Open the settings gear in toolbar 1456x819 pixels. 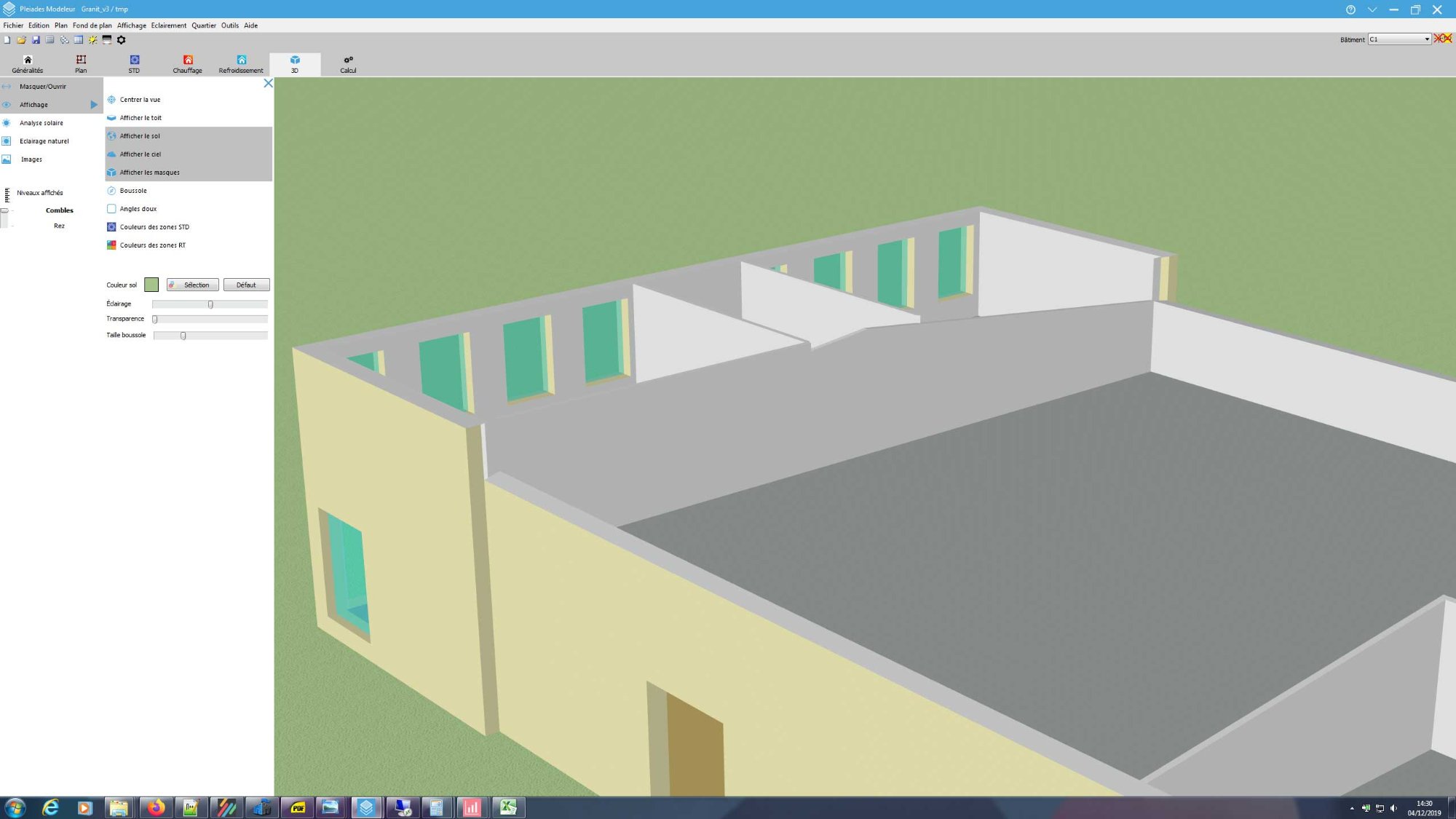[x=122, y=40]
